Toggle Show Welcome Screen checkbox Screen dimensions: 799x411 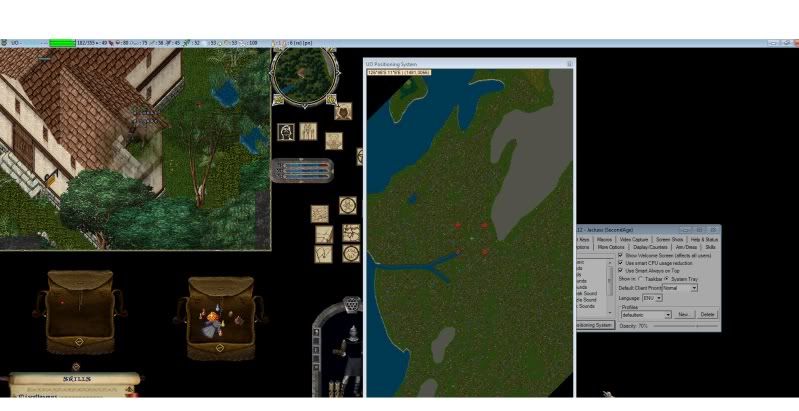point(620,255)
